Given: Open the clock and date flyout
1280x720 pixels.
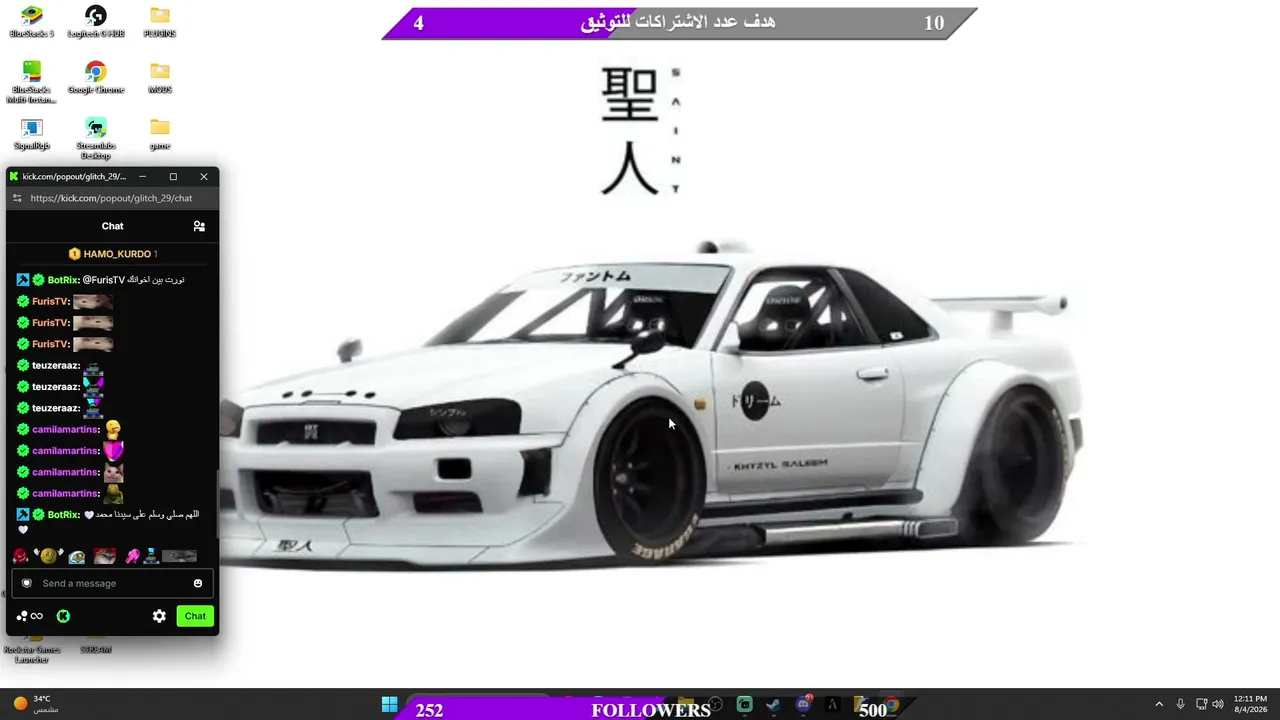Looking at the screenshot, I should (1250, 704).
